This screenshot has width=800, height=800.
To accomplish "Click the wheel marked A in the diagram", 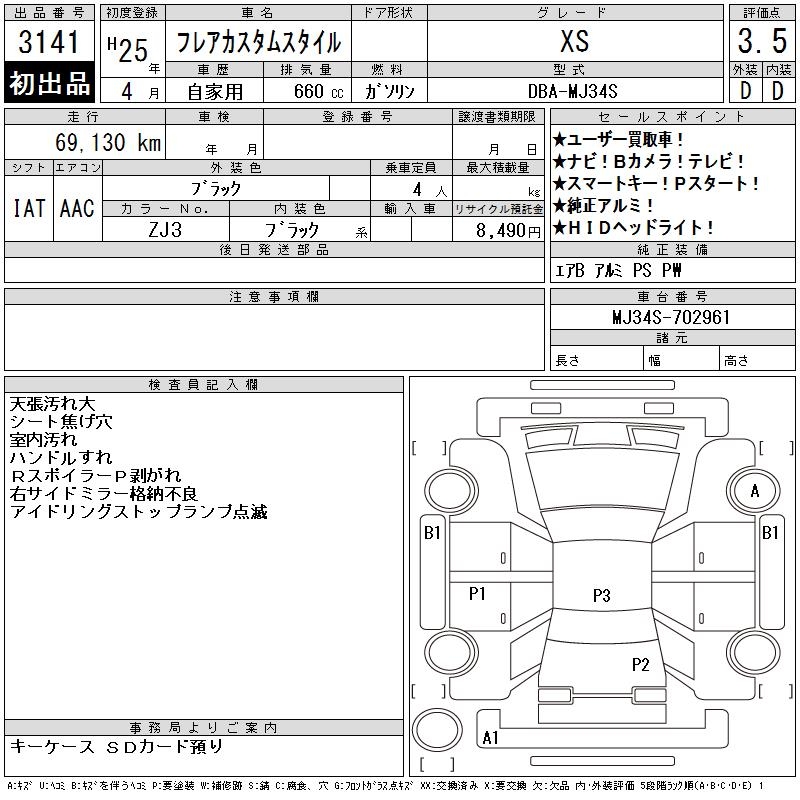I will 754,491.
